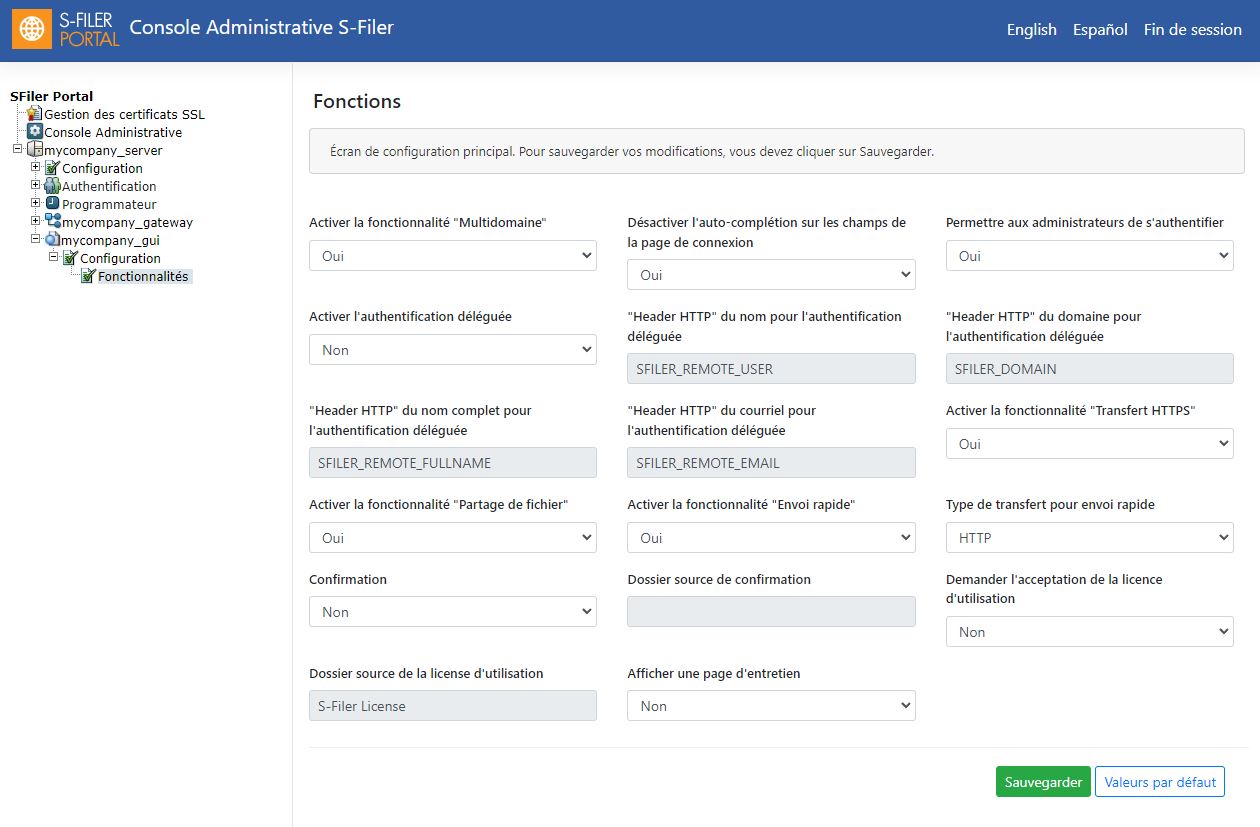The height and width of the screenshot is (827, 1260).
Task: Click the SFILER_REMOTE_USER header field
Action: point(771,369)
